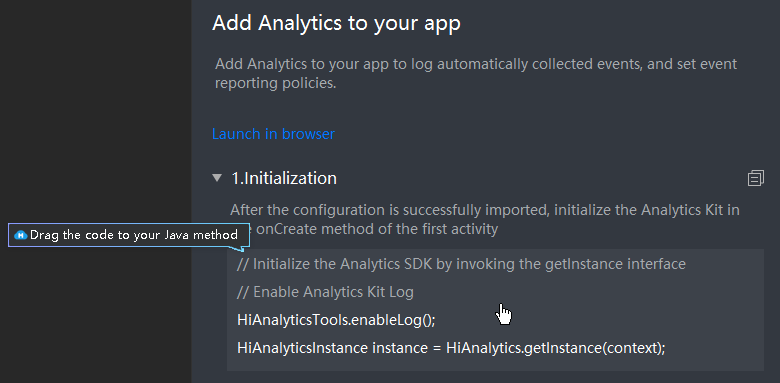Click the Huawei cloud icon in tooltip
This screenshot has height=383, width=780.
pyautogui.click(x=20, y=235)
